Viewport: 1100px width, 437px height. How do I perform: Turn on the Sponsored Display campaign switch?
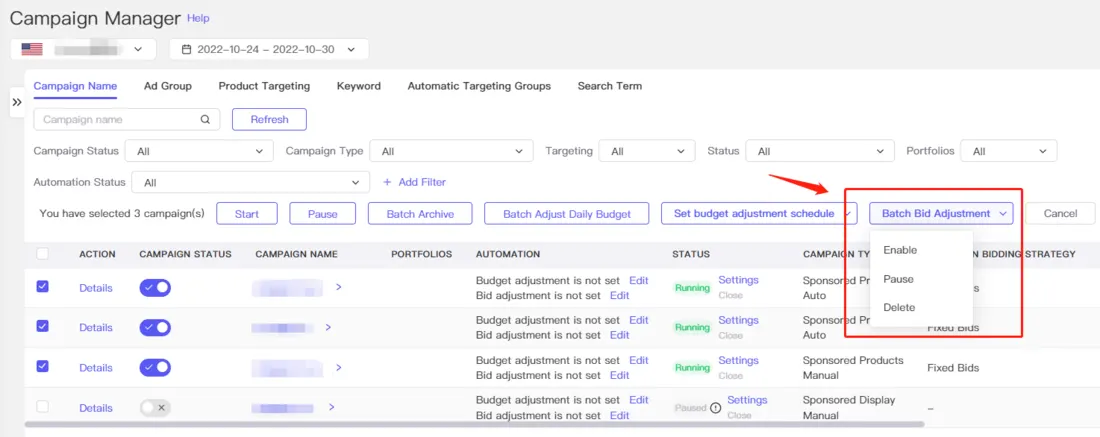155,408
